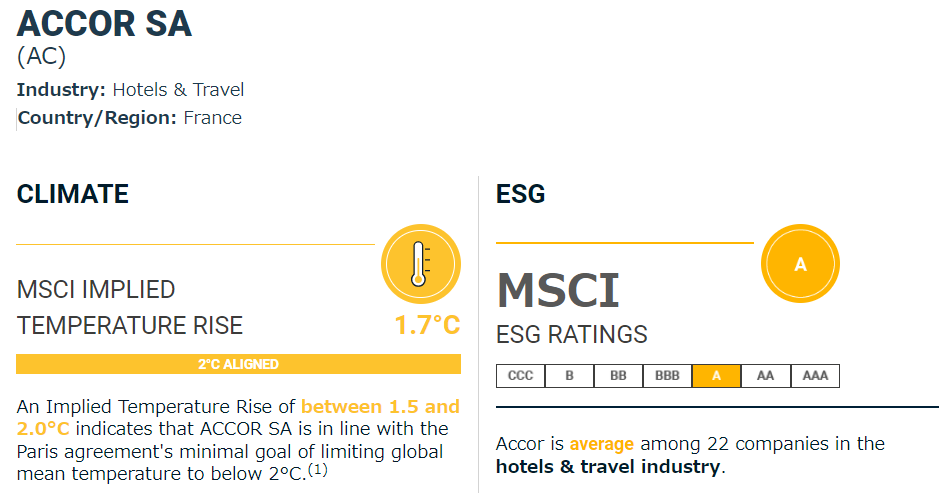The image size is (943, 493).
Task: Click the 'hotels & travel industry' bold text
Action: (x=608, y=467)
